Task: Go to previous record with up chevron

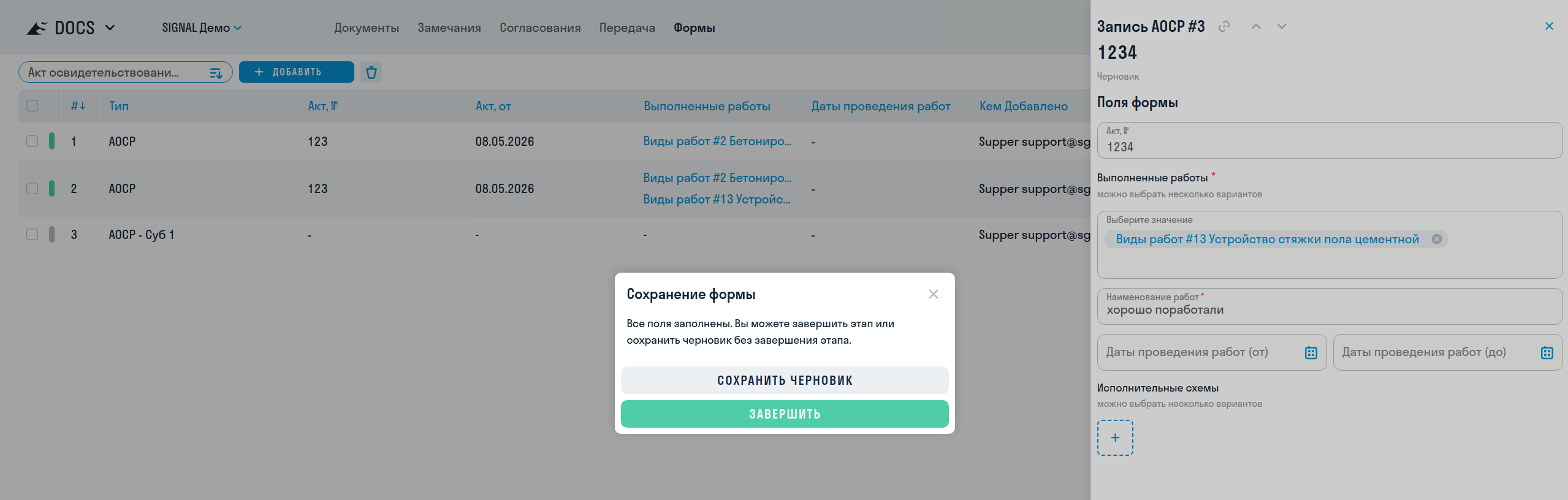Action: (x=1256, y=26)
